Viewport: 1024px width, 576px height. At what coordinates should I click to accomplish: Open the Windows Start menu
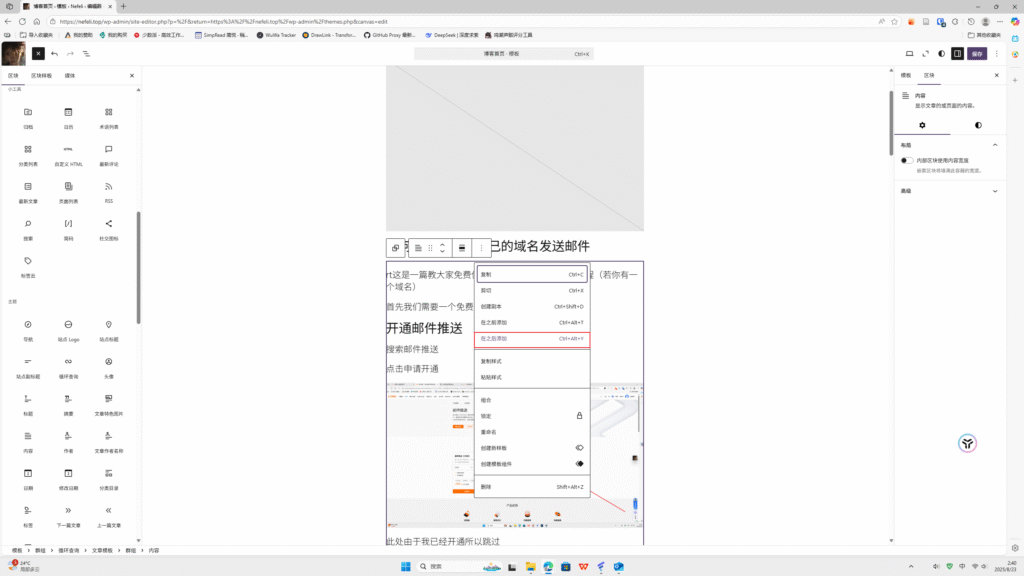[x=406, y=567]
